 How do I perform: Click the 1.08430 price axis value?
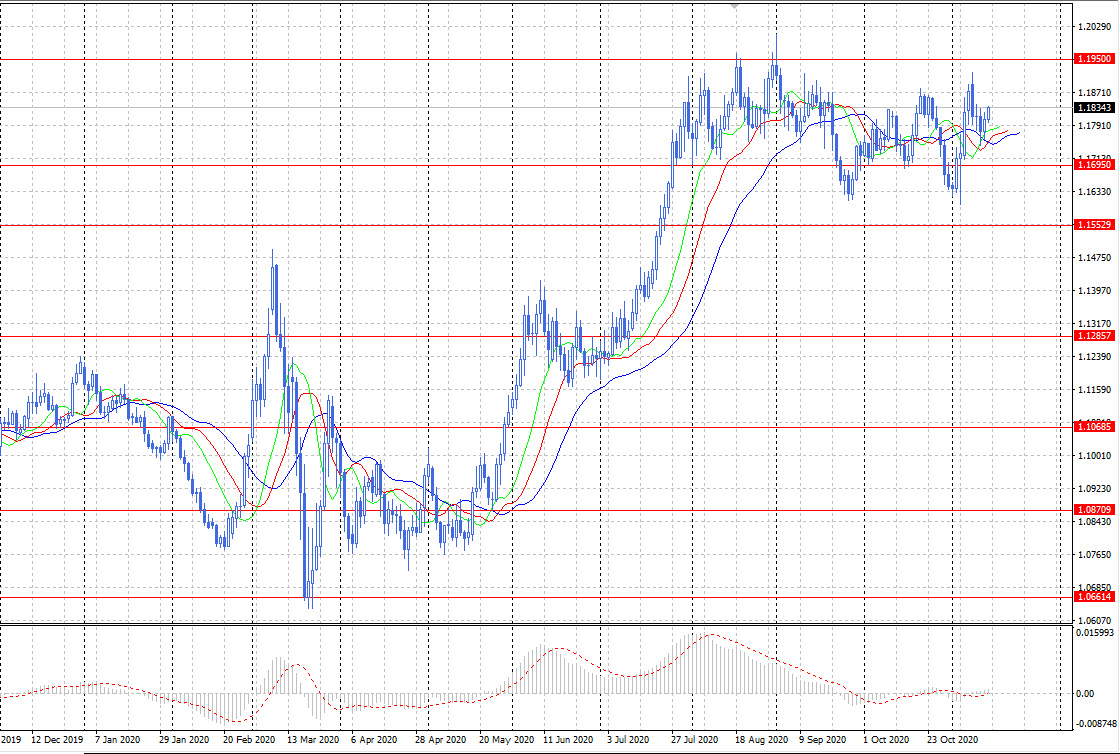point(1096,522)
